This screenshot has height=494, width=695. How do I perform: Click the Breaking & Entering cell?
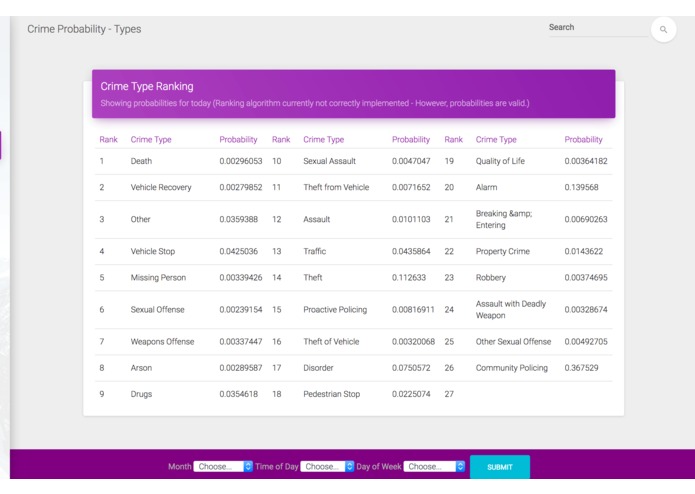click(504, 219)
